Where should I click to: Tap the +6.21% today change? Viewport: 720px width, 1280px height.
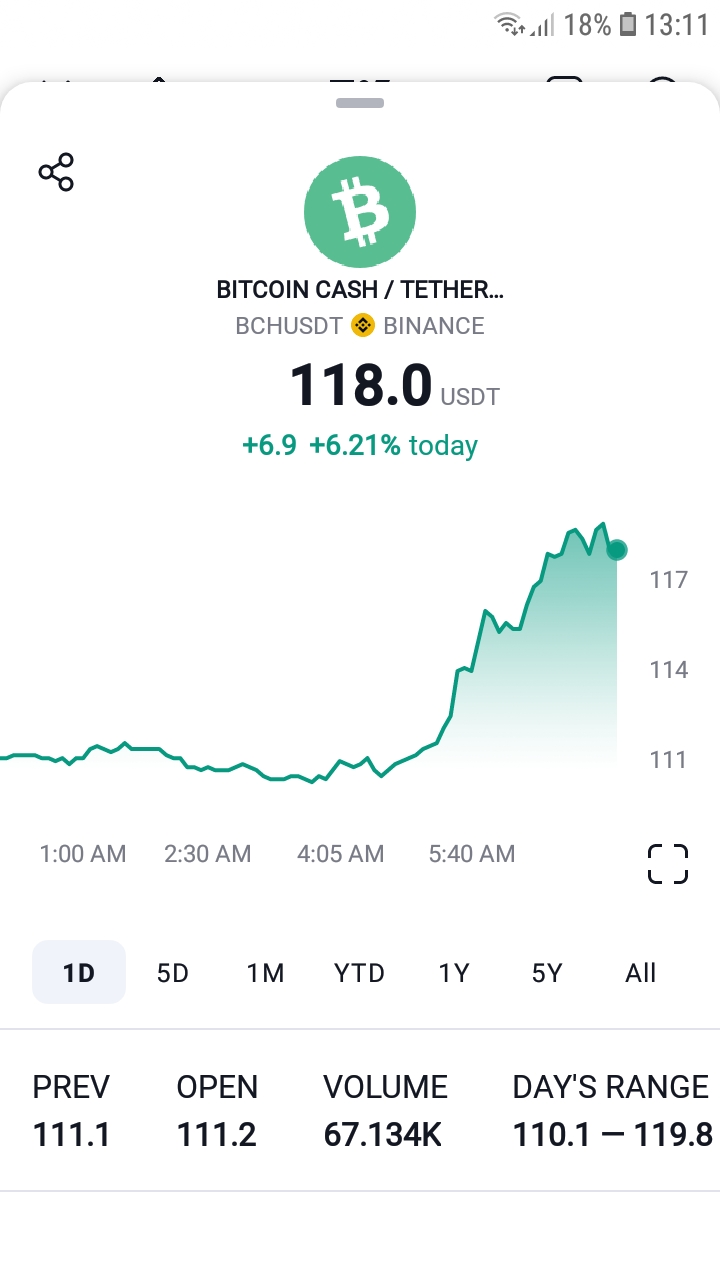click(393, 445)
